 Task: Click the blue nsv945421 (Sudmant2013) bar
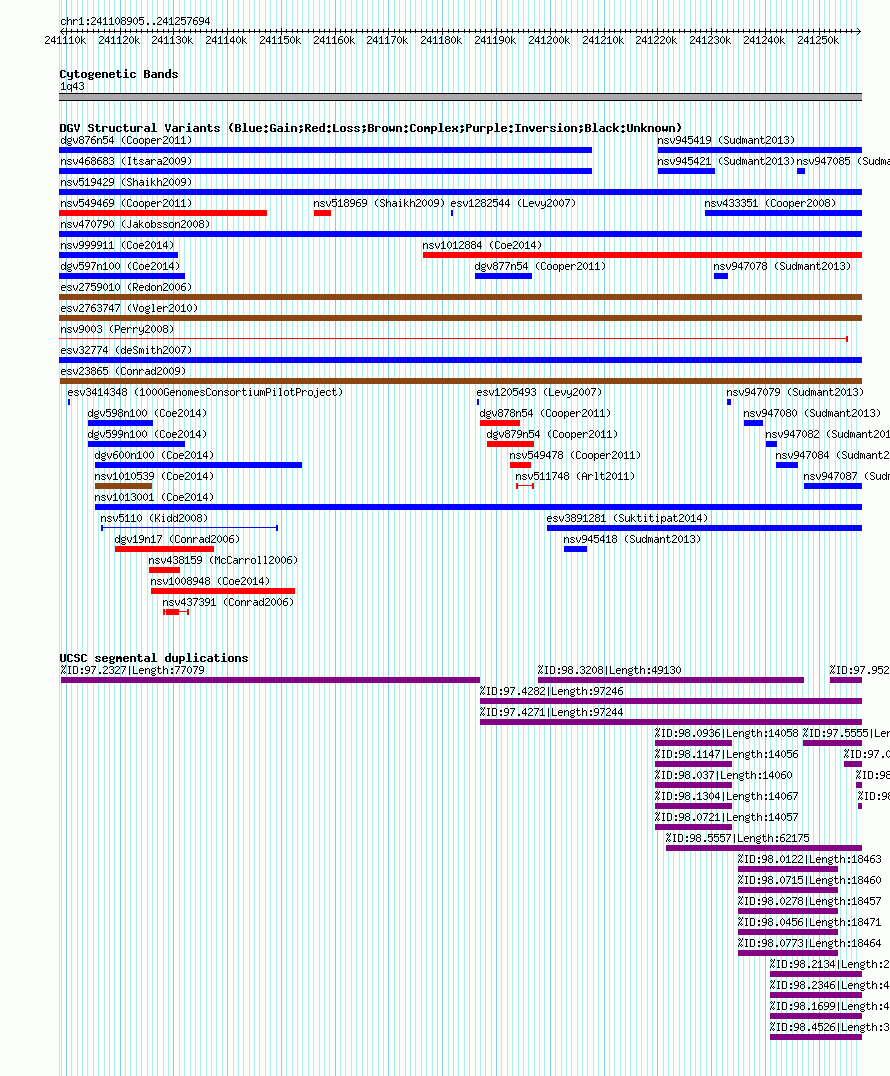pos(686,171)
